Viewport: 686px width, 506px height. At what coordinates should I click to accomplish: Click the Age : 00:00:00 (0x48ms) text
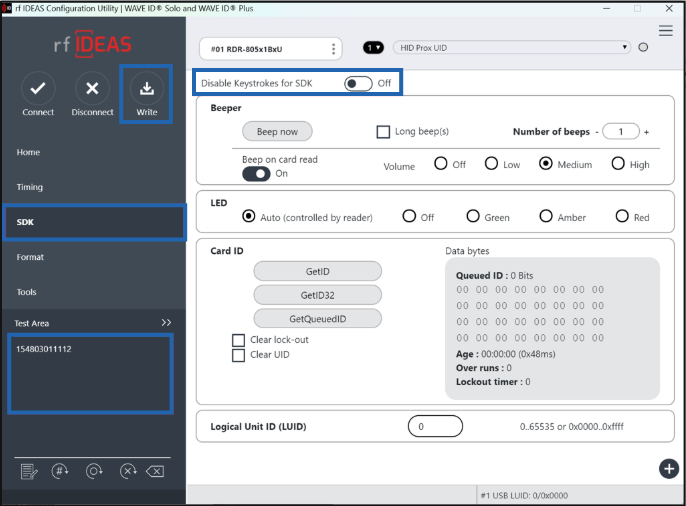click(505, 354)
